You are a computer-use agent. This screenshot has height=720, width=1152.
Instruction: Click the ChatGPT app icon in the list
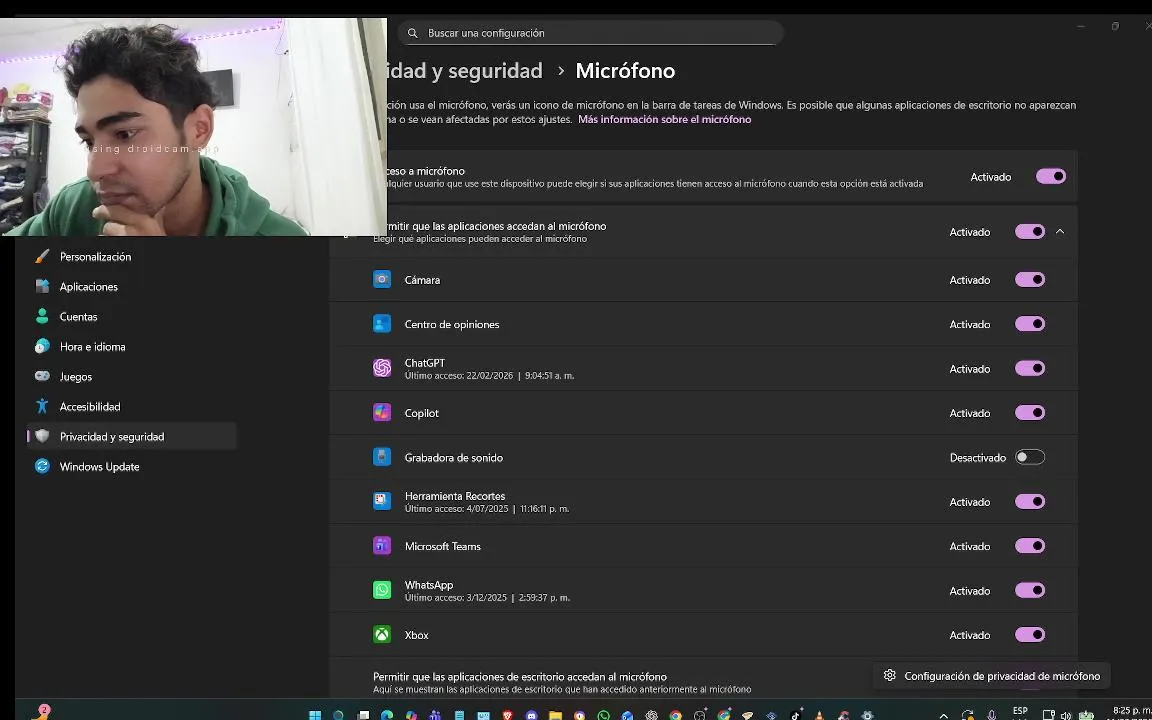[x=382, y=368]
